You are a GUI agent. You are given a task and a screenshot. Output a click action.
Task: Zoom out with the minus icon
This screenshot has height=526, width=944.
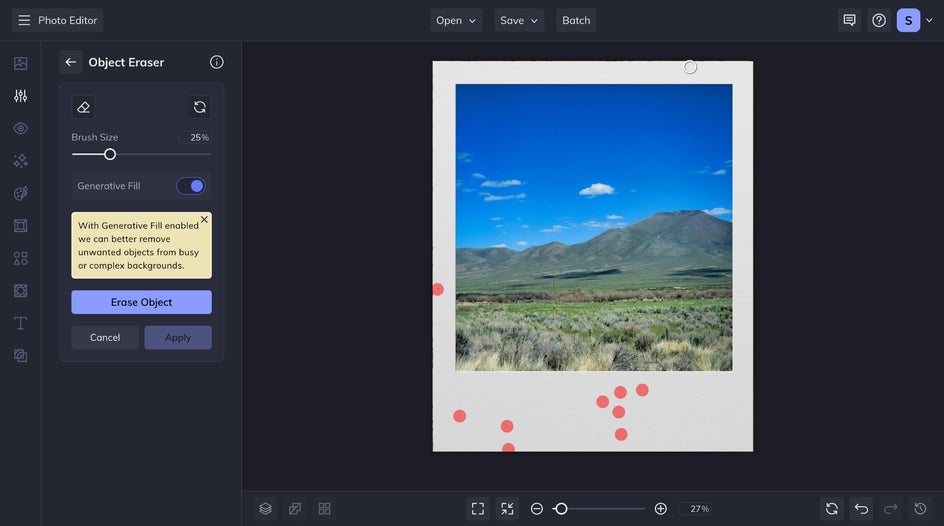click(x=536, y=509)
